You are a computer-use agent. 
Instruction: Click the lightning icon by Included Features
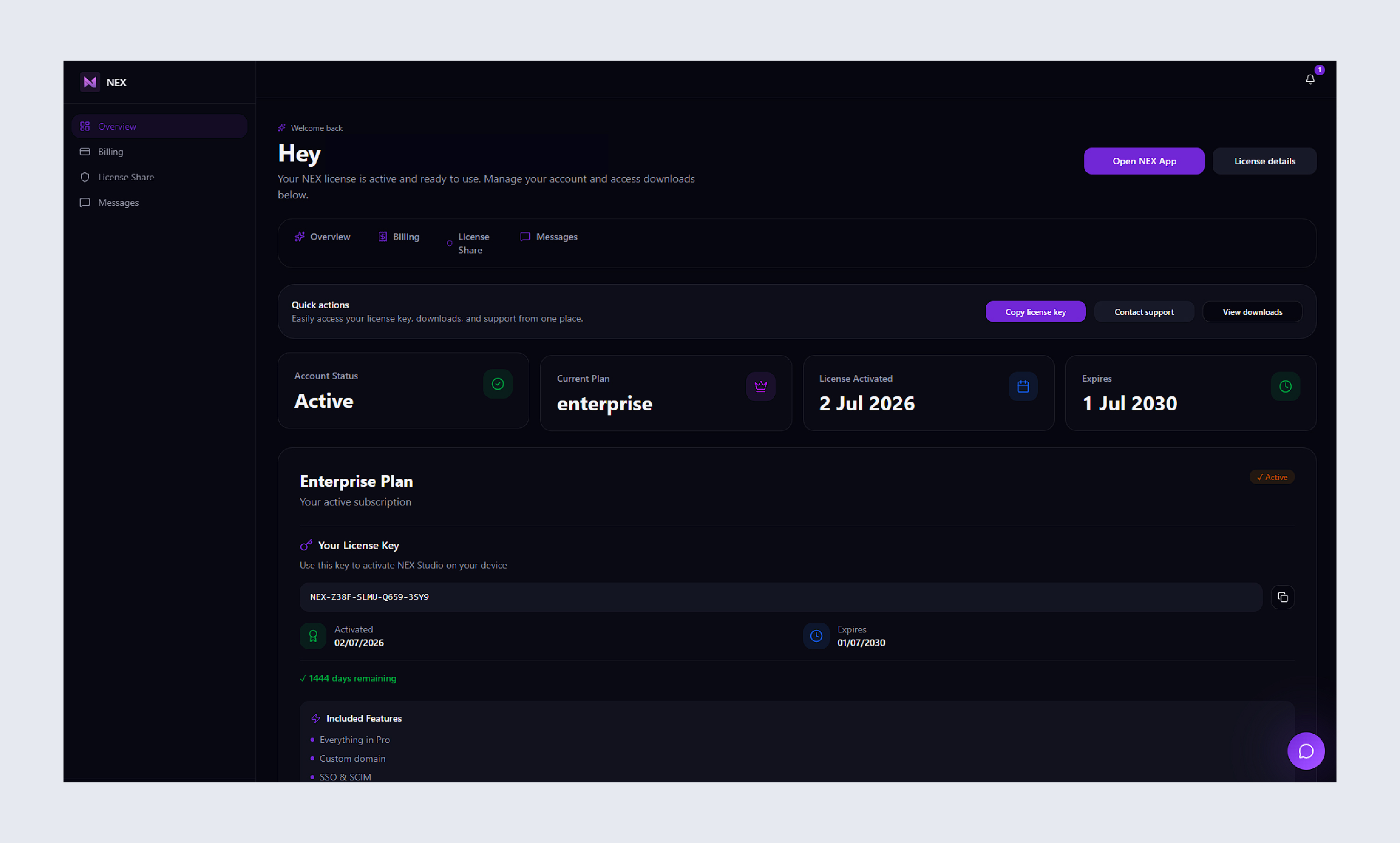coord(316,718)
